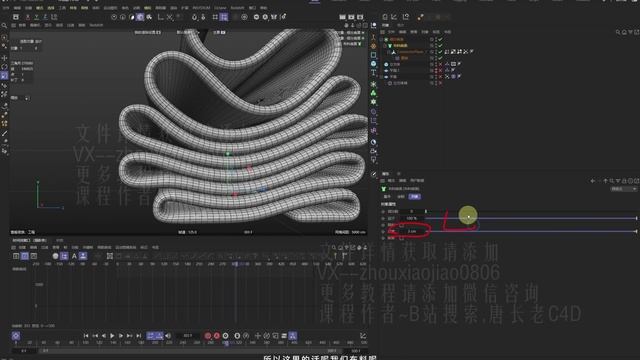
Task: Select the Move tool in left toolbar
Action: [4, 58]
